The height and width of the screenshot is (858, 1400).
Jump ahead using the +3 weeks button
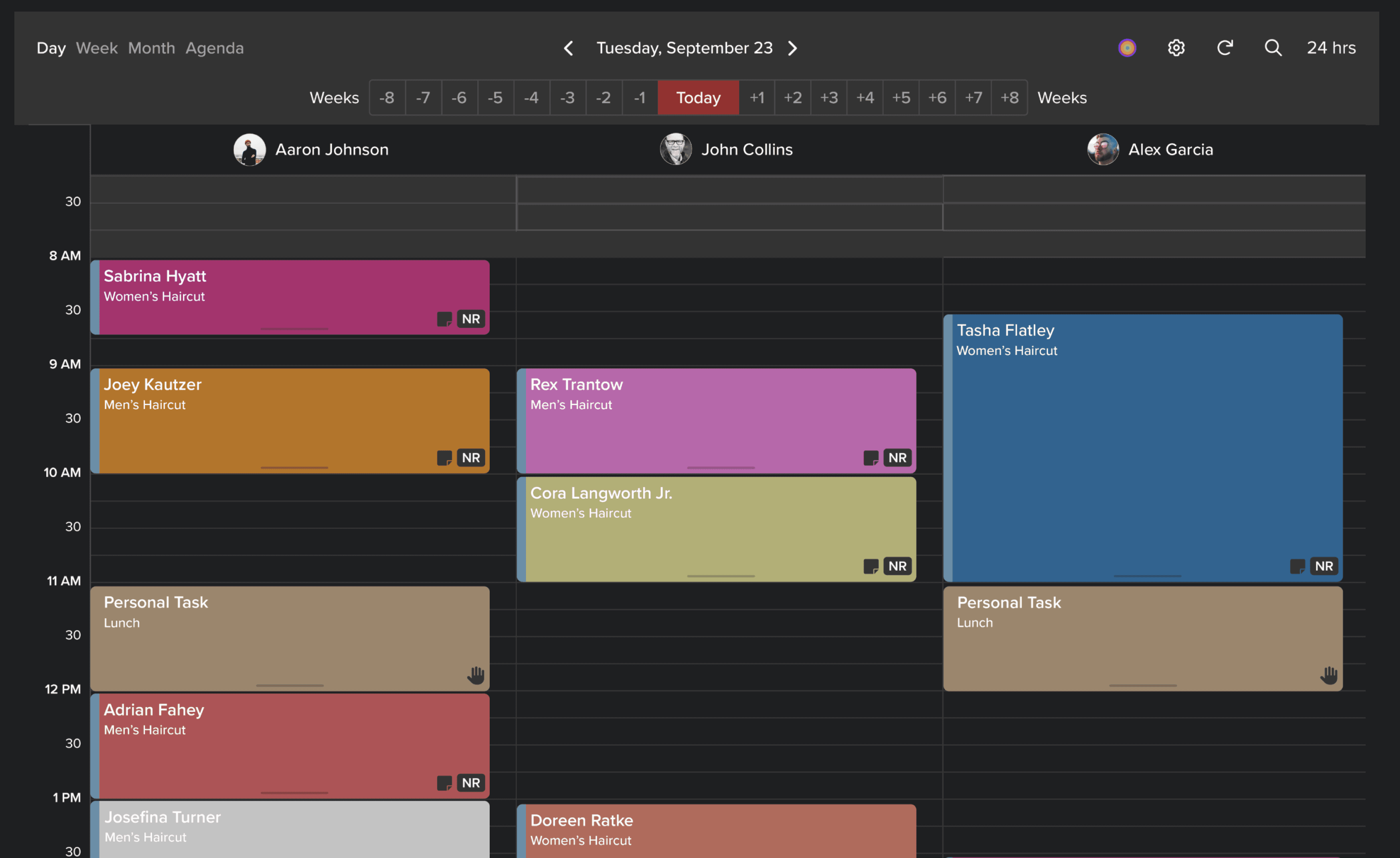click(x=829, y=97)
